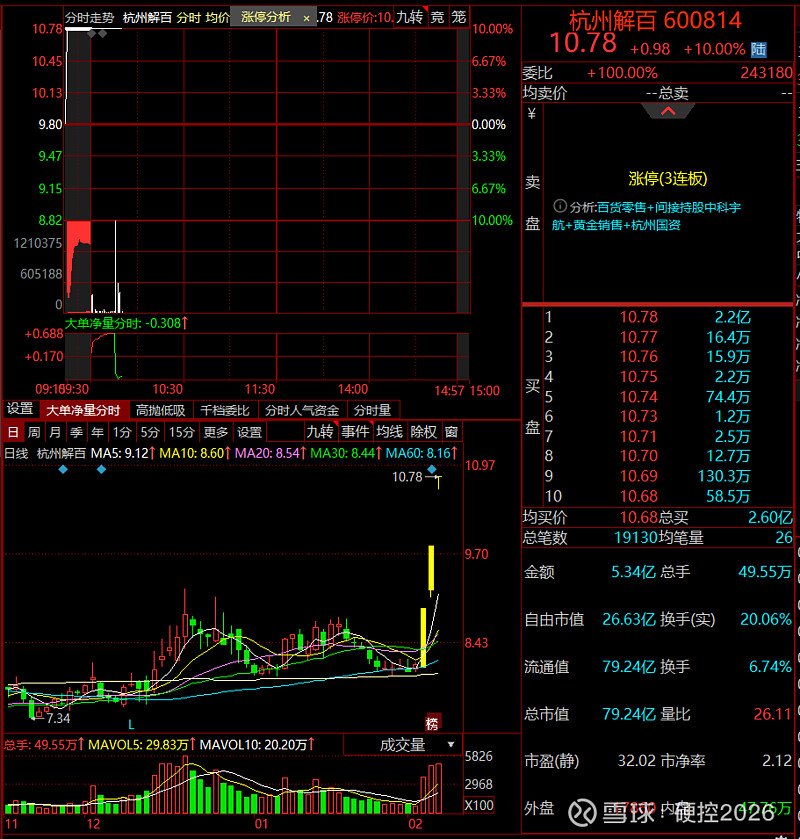This screenshot has width=800, height=839.
Task: Click the L marker on the K-line chart
Action: tap(131, 724)
